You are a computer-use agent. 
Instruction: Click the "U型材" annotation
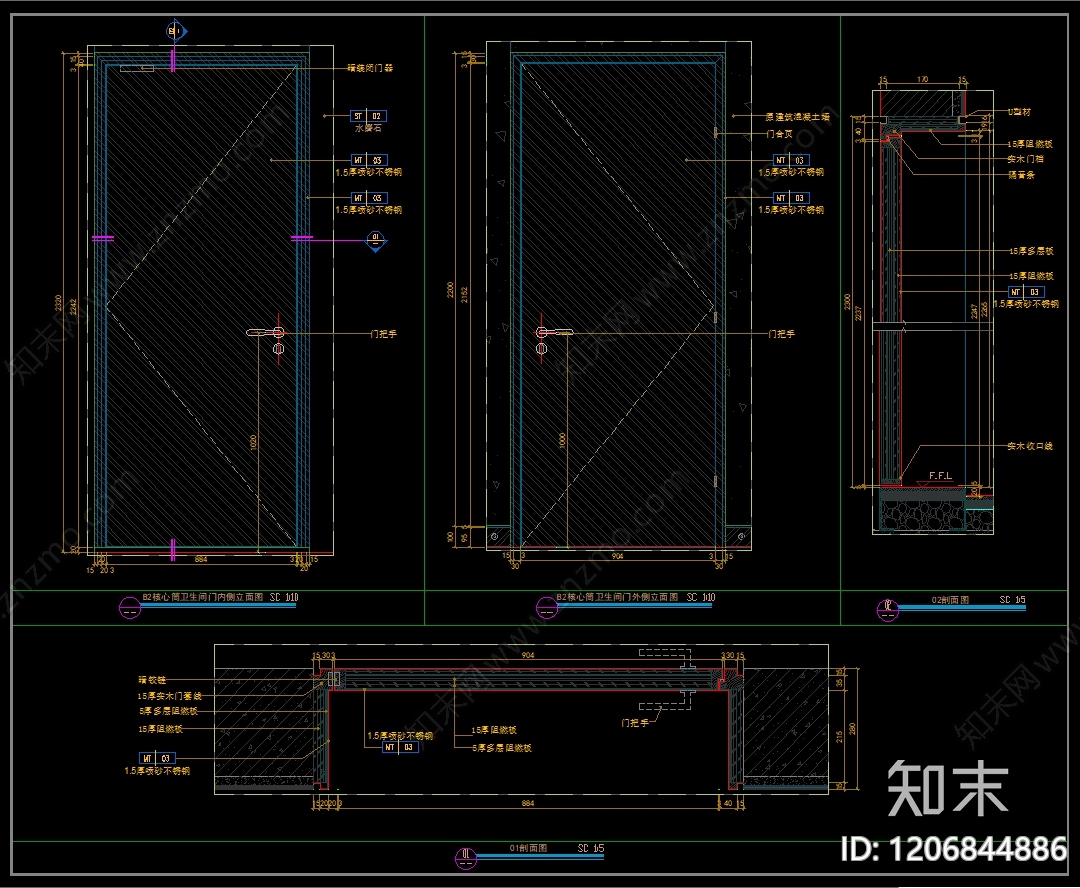pos(1019,112)
